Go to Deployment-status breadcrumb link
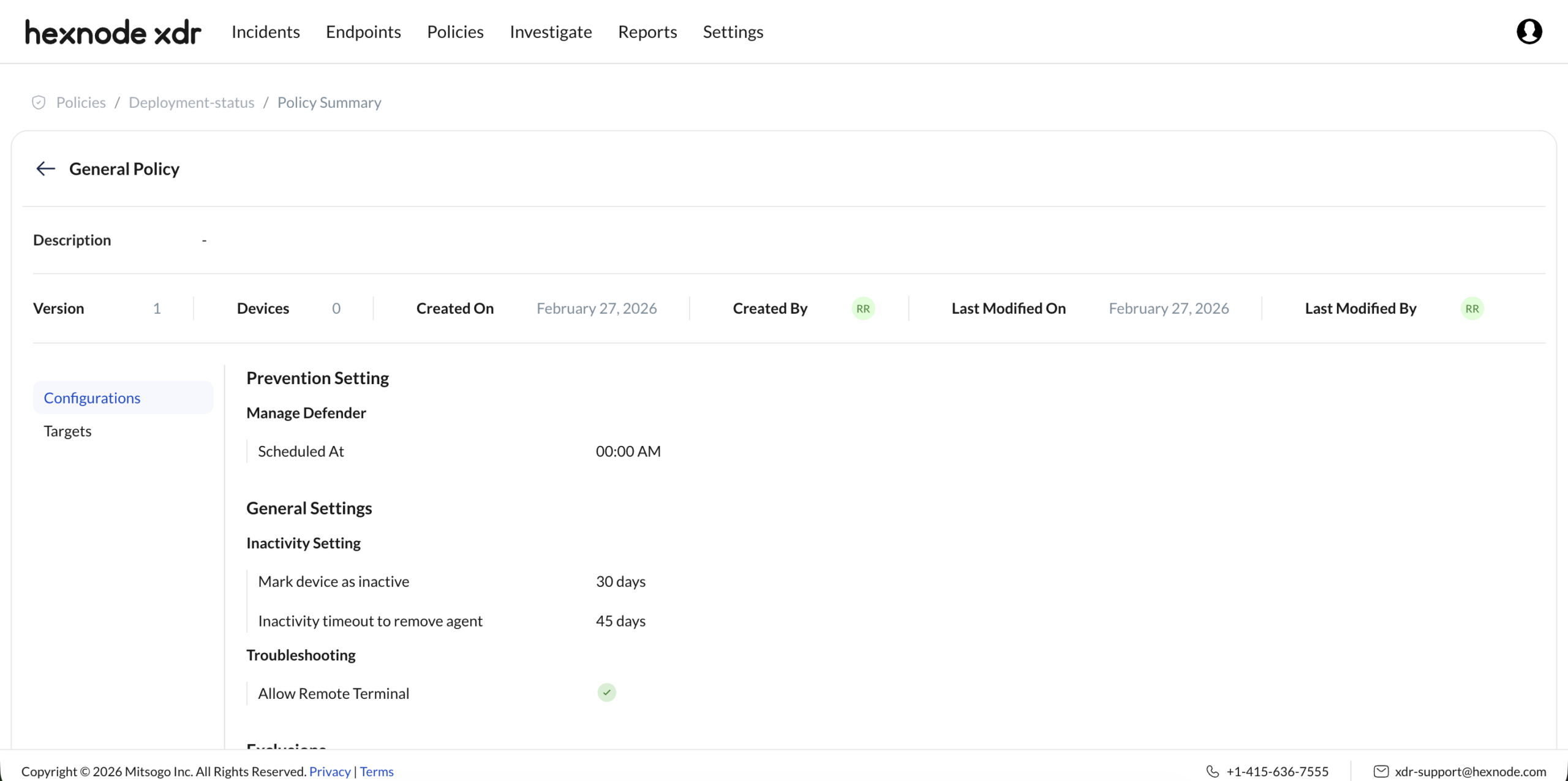 click(192, 102)
